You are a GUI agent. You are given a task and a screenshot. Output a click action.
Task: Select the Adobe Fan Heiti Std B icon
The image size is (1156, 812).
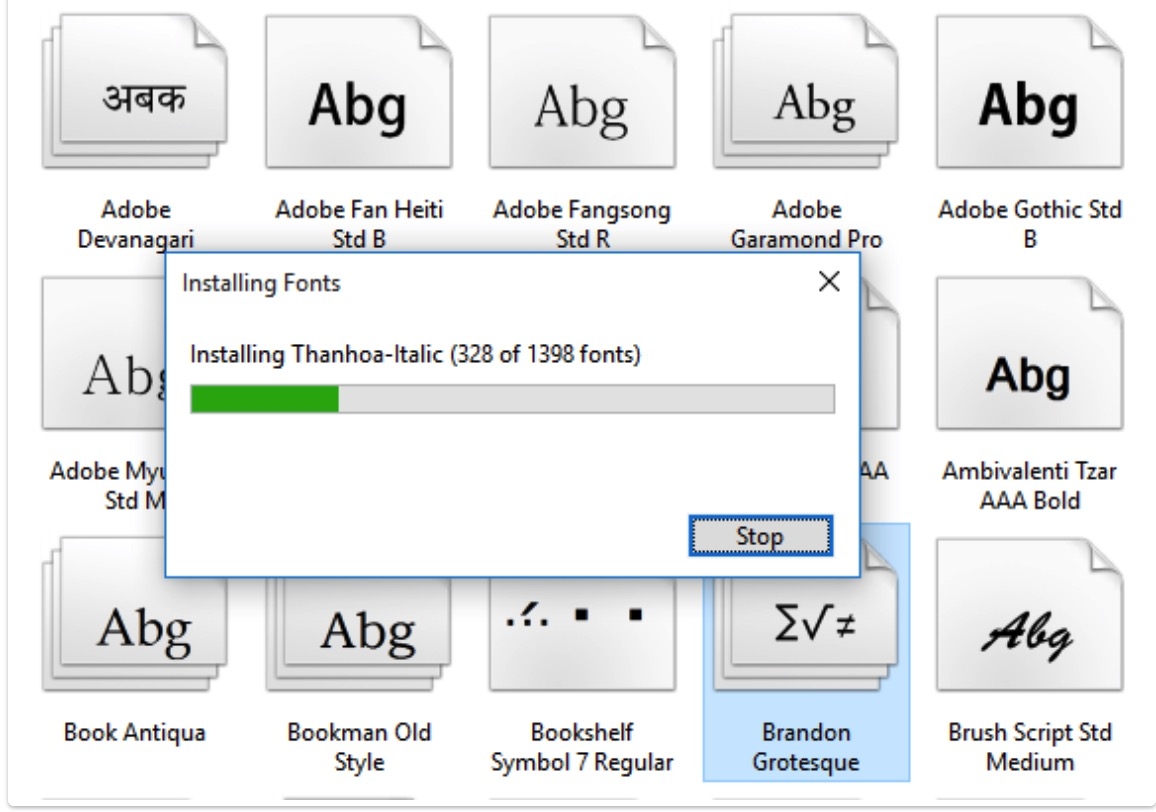pyautogui.click(x=359, y=92)
